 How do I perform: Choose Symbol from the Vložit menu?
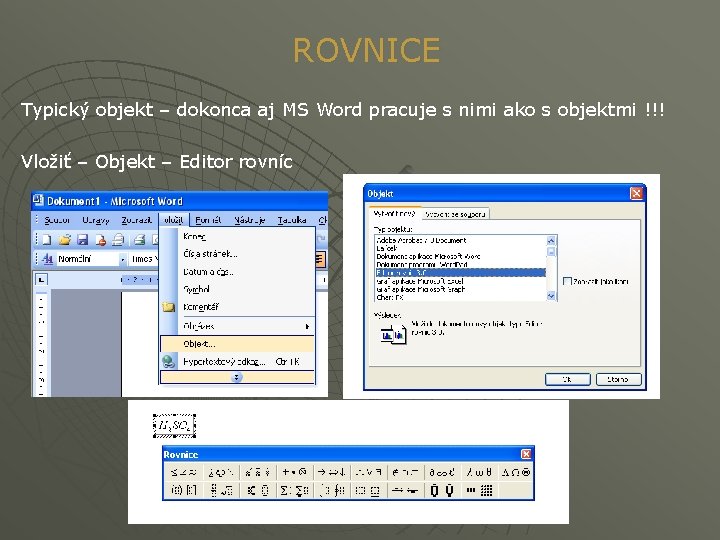pyautogui.click(x=237, y=289)
